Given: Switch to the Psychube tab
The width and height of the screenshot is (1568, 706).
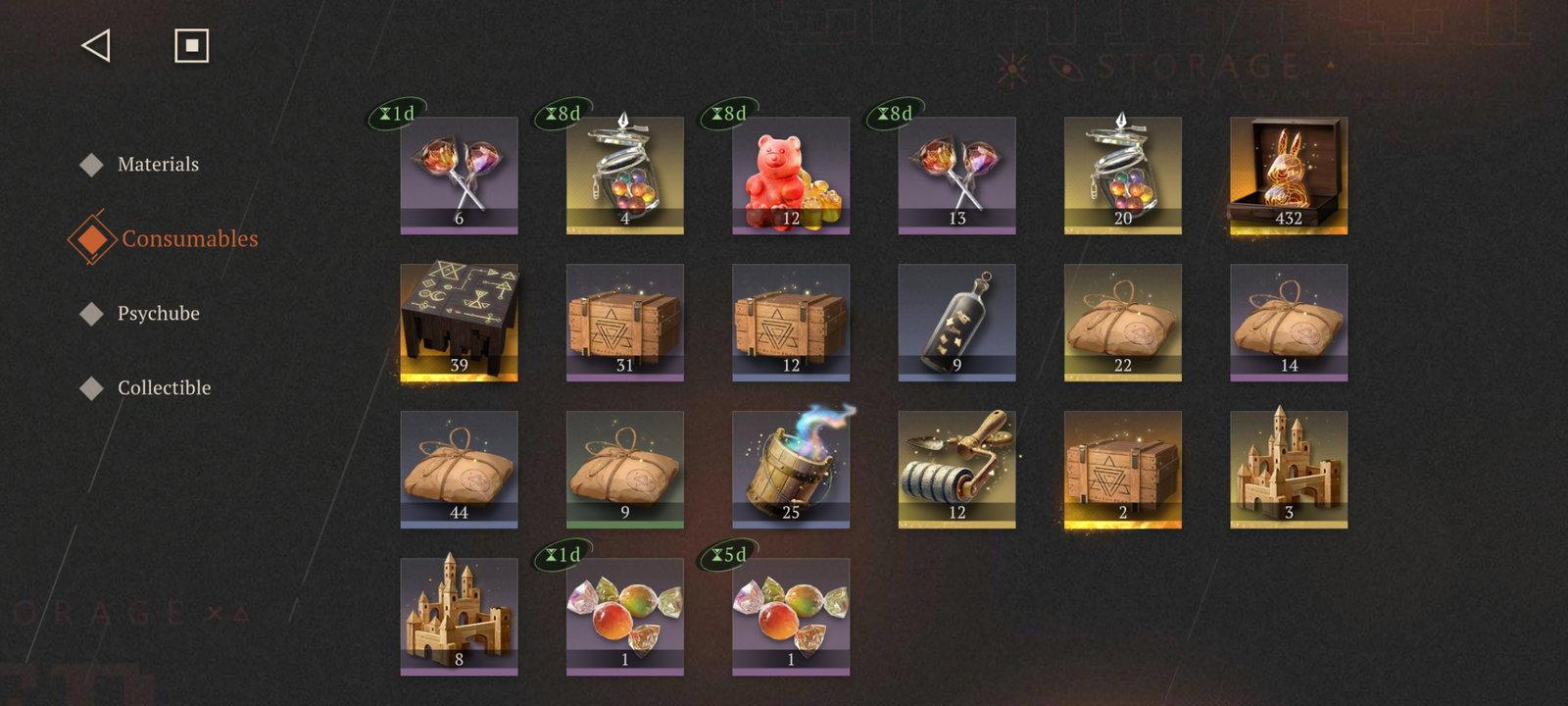Looking at the screenshot, I should tap(158, 314).
